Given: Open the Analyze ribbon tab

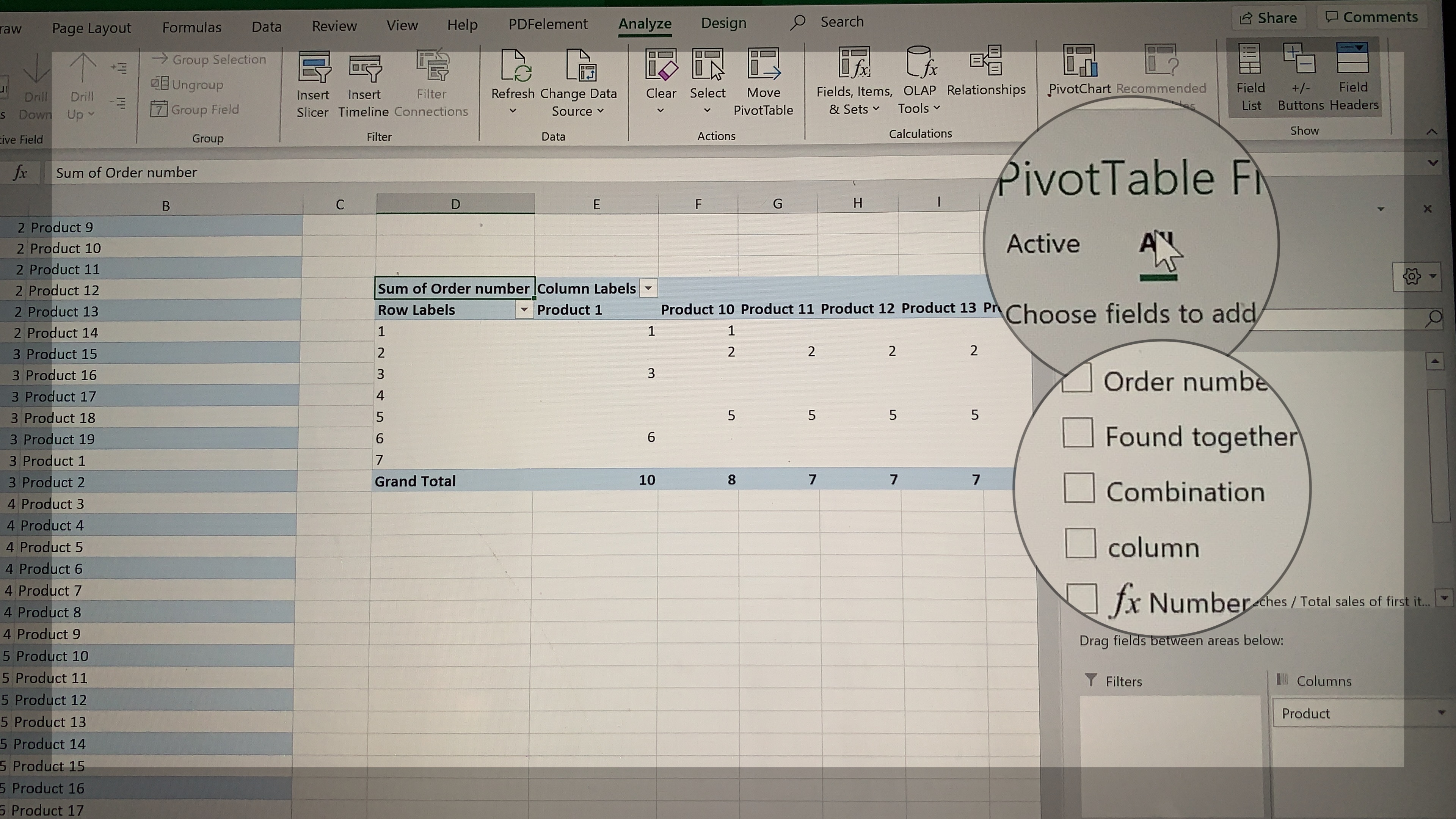Looking at the screenshot, I should tap(644, 24).
